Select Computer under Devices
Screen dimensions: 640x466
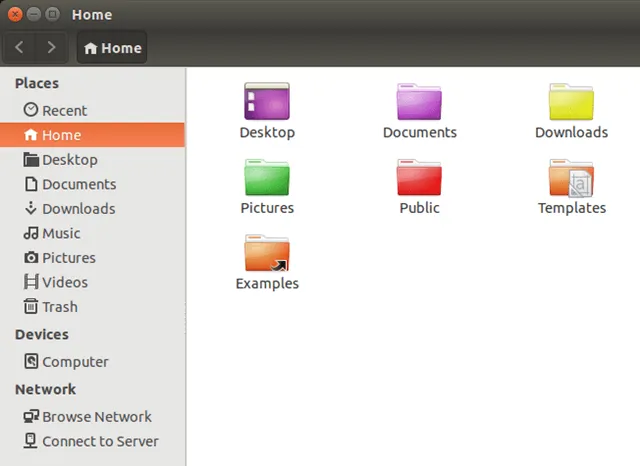[92, 362]
